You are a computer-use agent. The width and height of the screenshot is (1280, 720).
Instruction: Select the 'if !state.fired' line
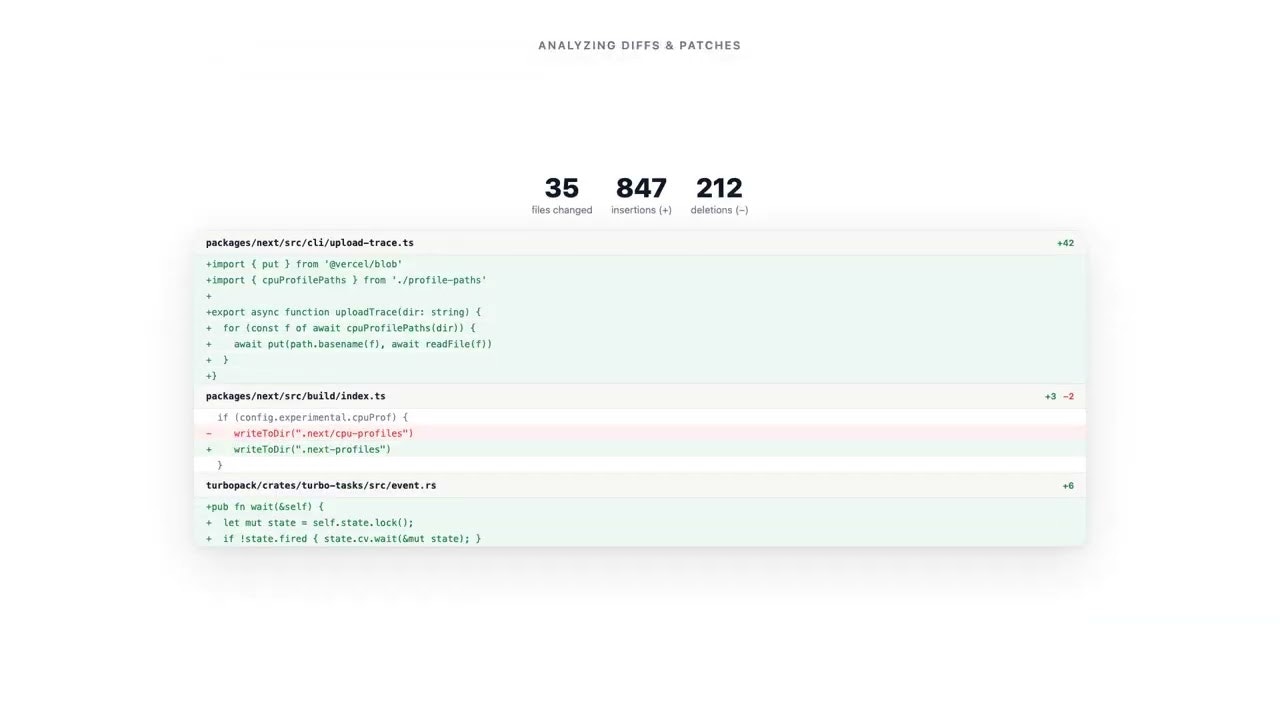coord(640,538)
